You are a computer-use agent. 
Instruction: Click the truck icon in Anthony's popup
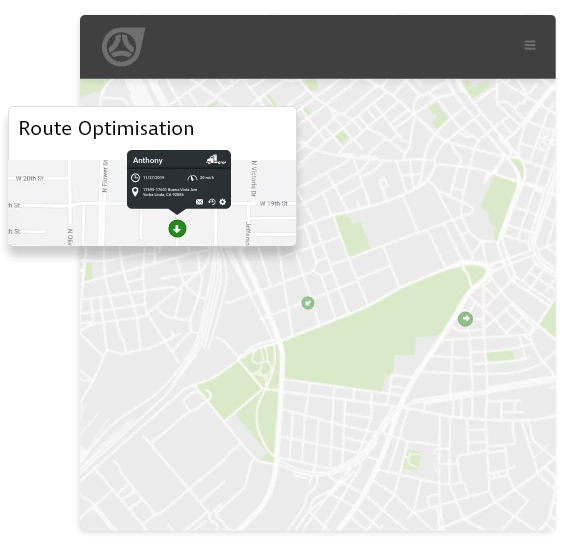point(216,160)
